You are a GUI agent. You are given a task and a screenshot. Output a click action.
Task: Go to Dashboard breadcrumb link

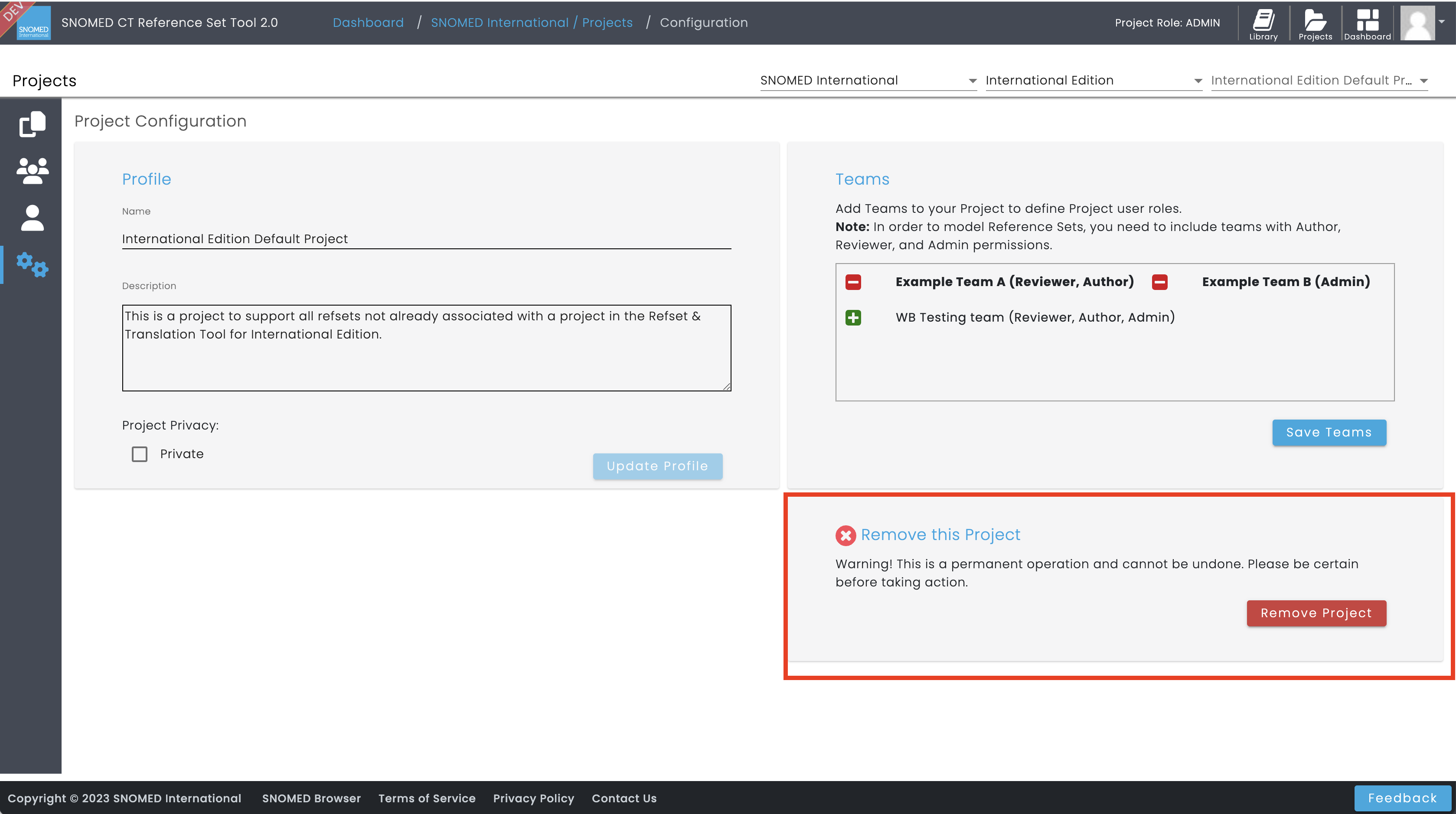click(x=368, y=23)
